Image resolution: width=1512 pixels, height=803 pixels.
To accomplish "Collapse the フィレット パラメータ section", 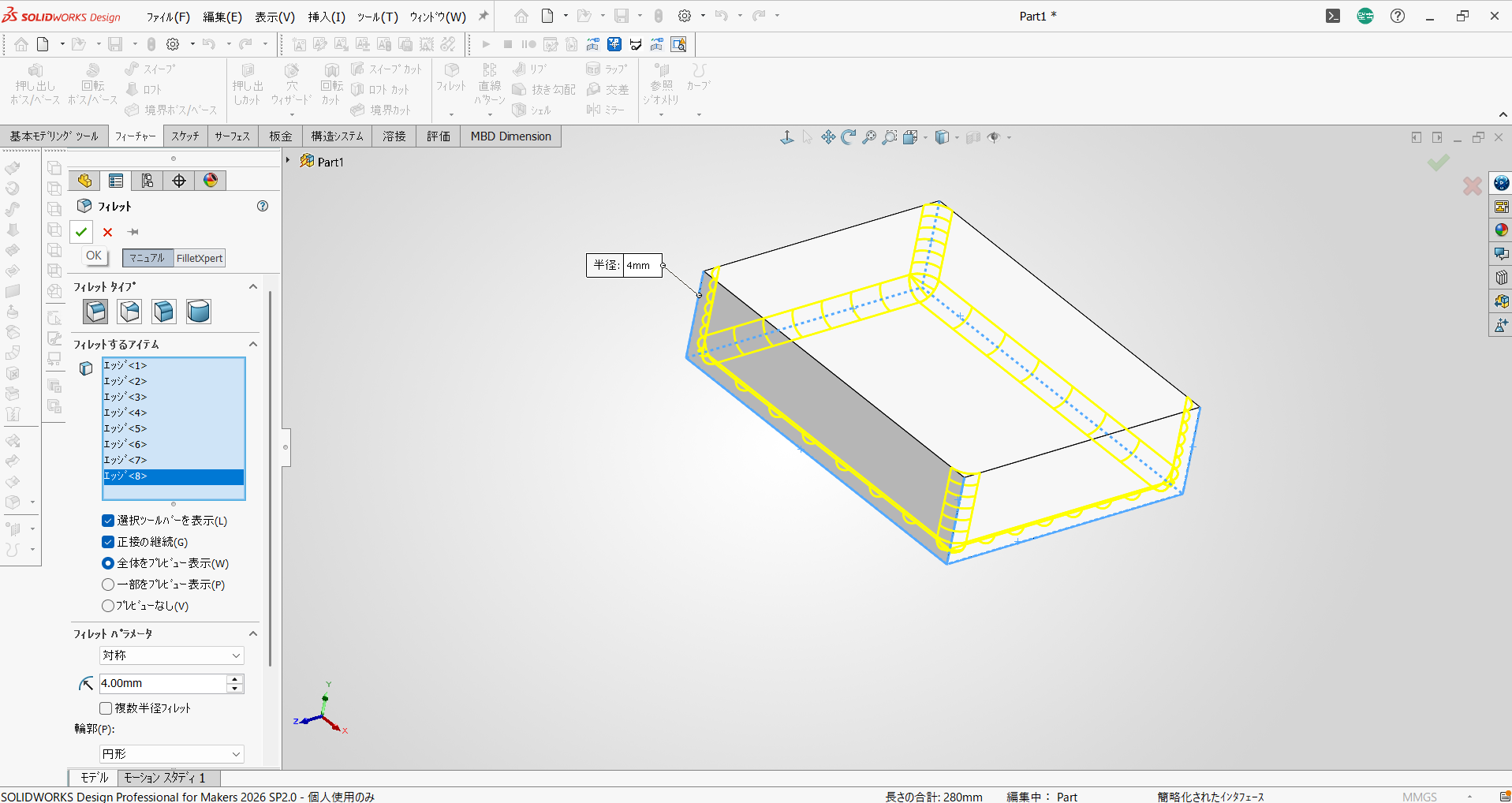I will click(x=253, y=633).
